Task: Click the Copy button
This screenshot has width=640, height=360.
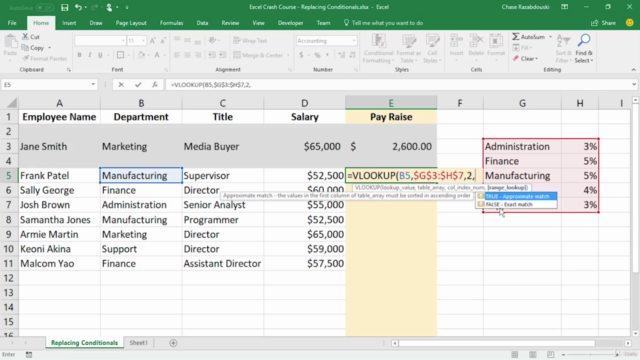Action: click(33, 48)
